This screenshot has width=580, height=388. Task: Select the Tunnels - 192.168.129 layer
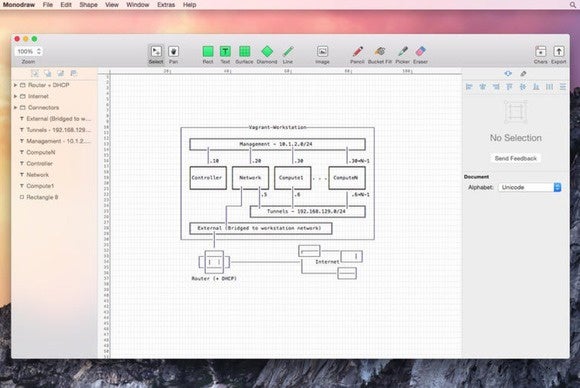[55, 130]
